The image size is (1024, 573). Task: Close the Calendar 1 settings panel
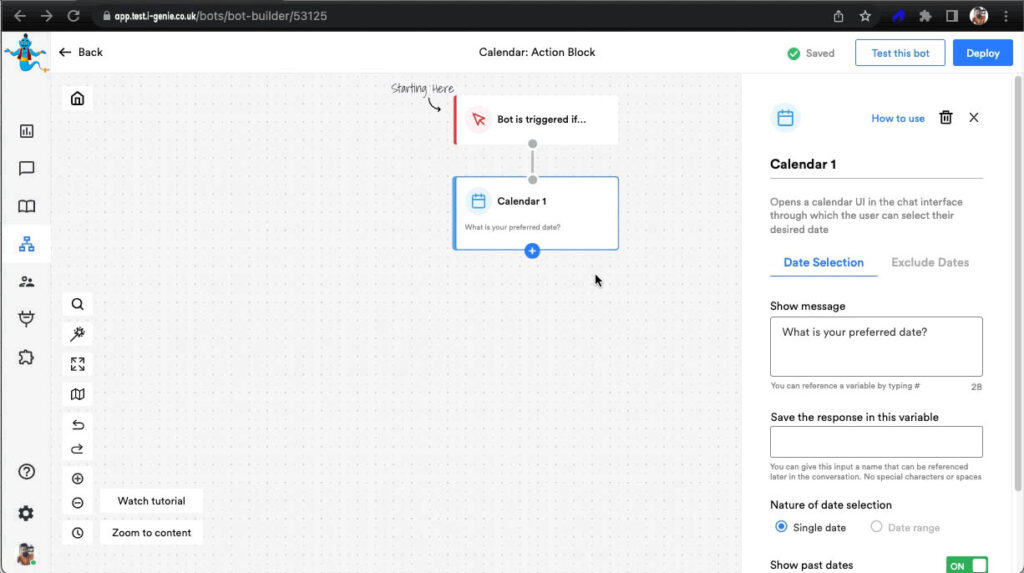click(x=974, y=118)
